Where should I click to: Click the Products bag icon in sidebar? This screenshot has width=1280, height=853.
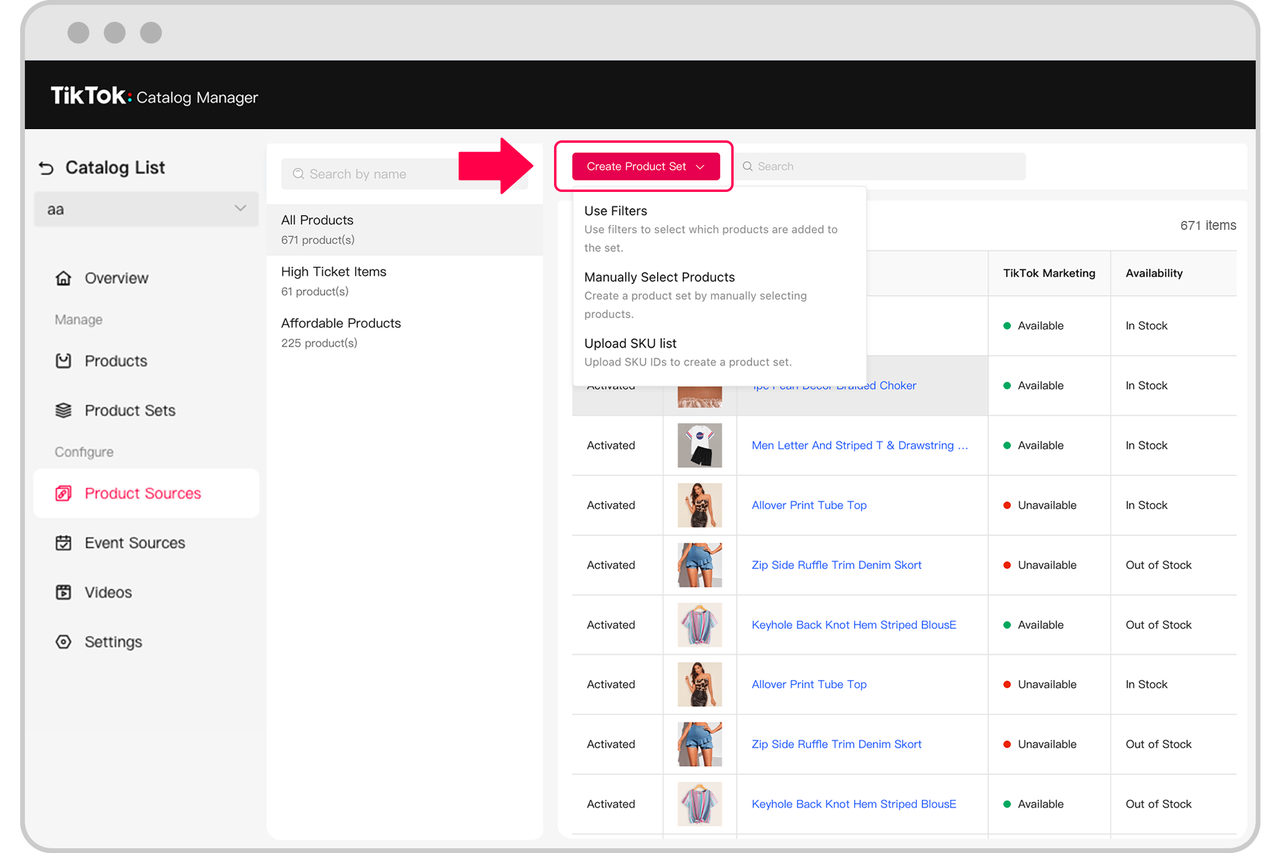coord(63,361)
